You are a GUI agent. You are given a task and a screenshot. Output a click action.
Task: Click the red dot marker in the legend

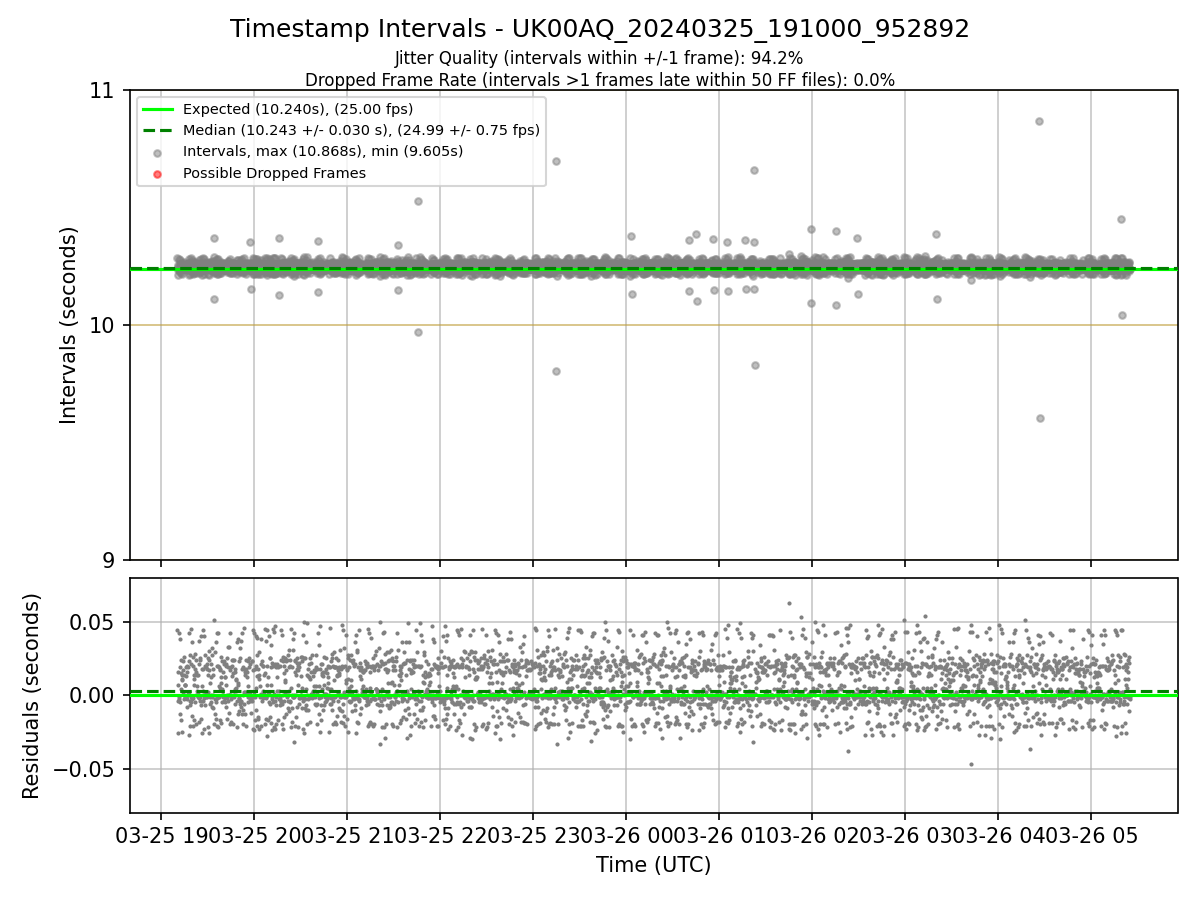pyautogui.click(x=158, y=173)
